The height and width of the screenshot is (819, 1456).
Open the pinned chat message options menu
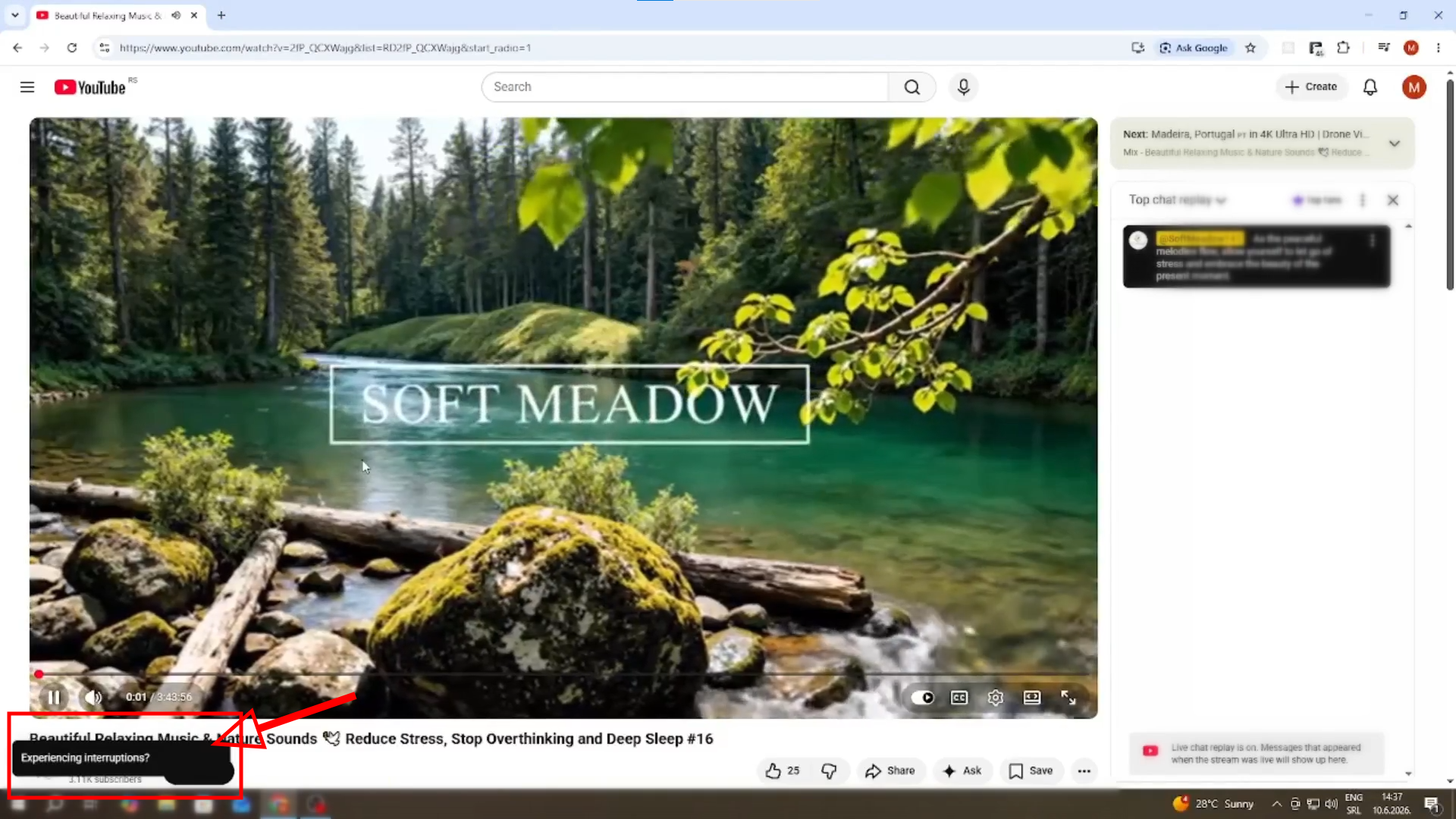[x=1373, y=241]
